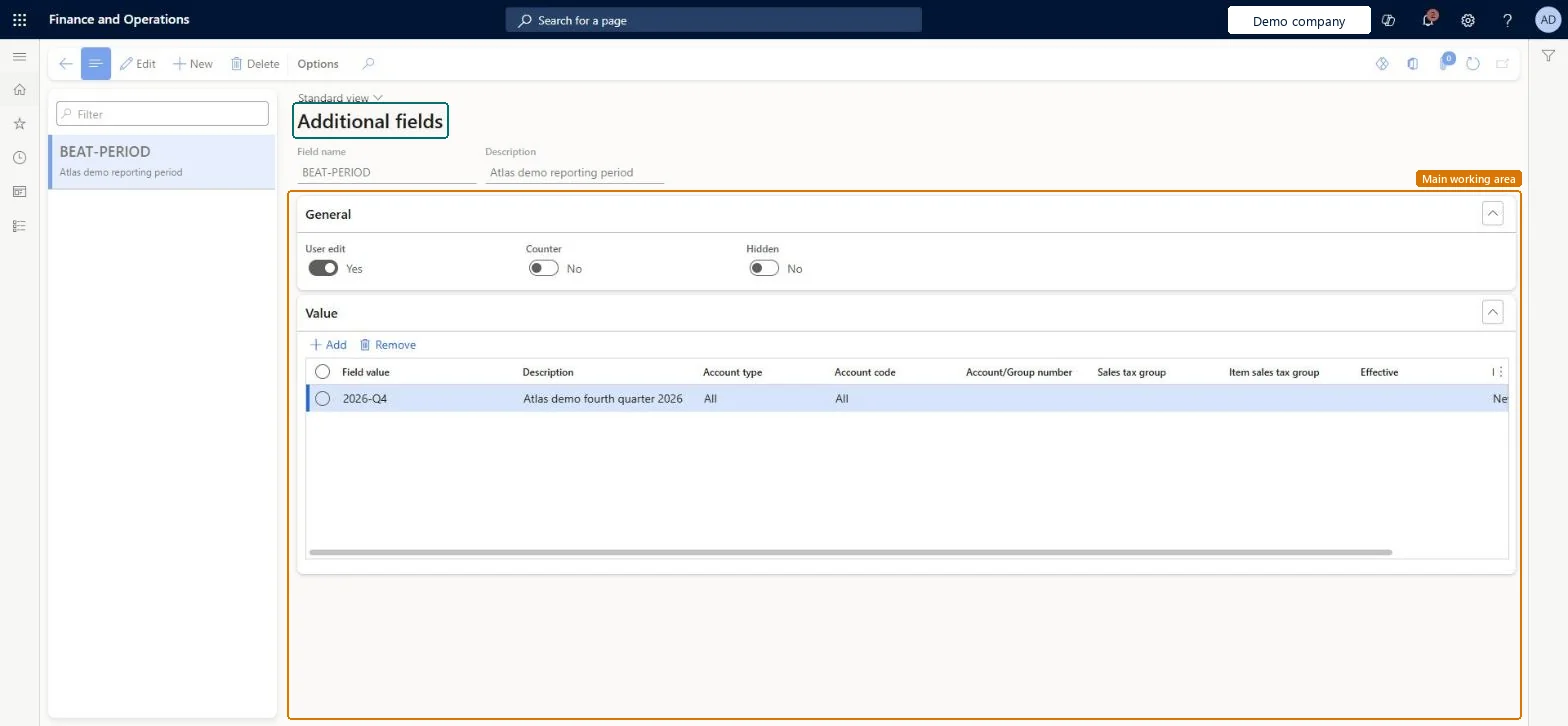
Task: Collapse the General section
Action: (x=1492, y=214)
